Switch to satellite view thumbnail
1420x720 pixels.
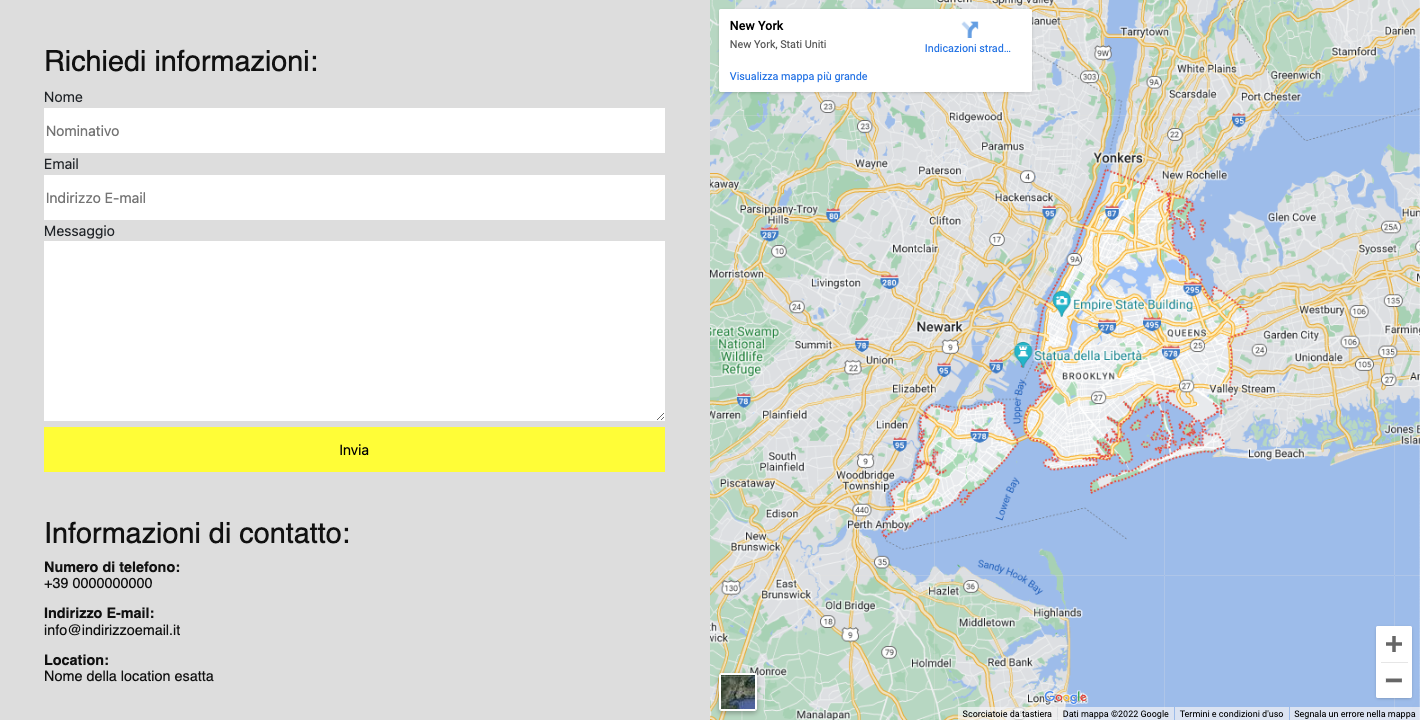[x=738, y=692]
